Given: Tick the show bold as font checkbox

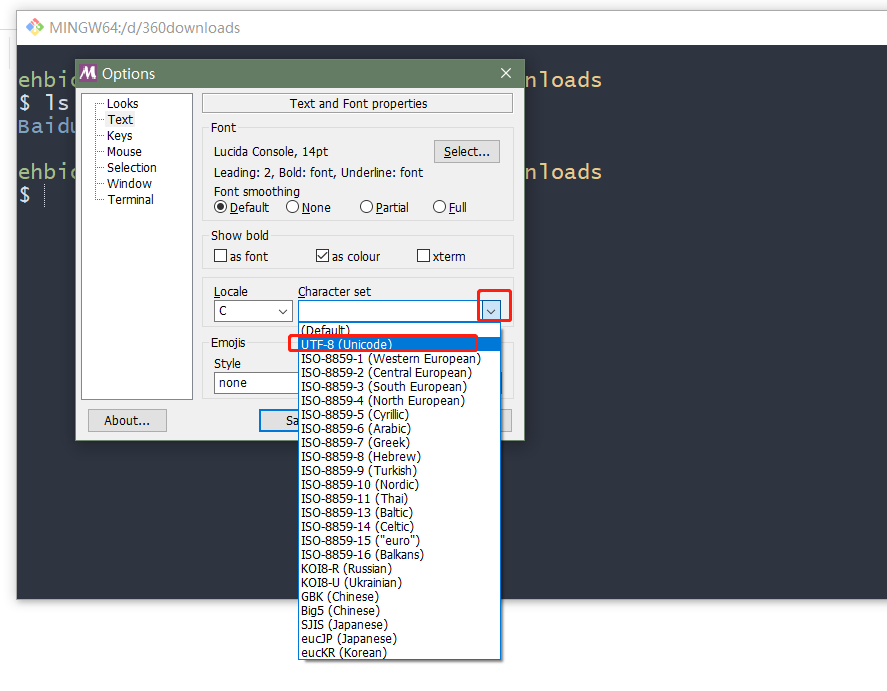Looking at the screenshot, I should (221, 256).
